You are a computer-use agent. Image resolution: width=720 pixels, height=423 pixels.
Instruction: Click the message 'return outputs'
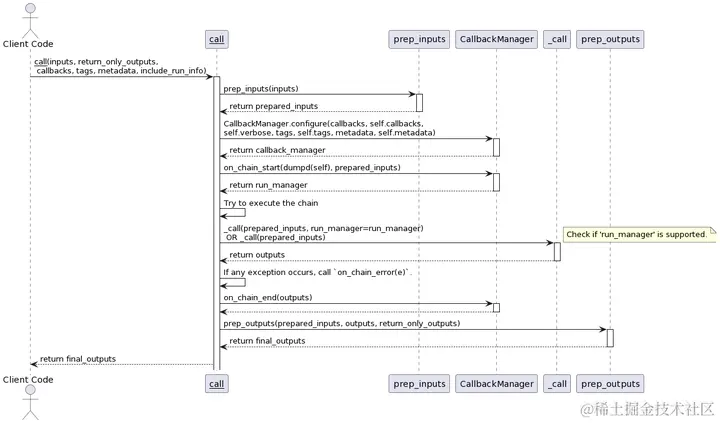point(257,255)
